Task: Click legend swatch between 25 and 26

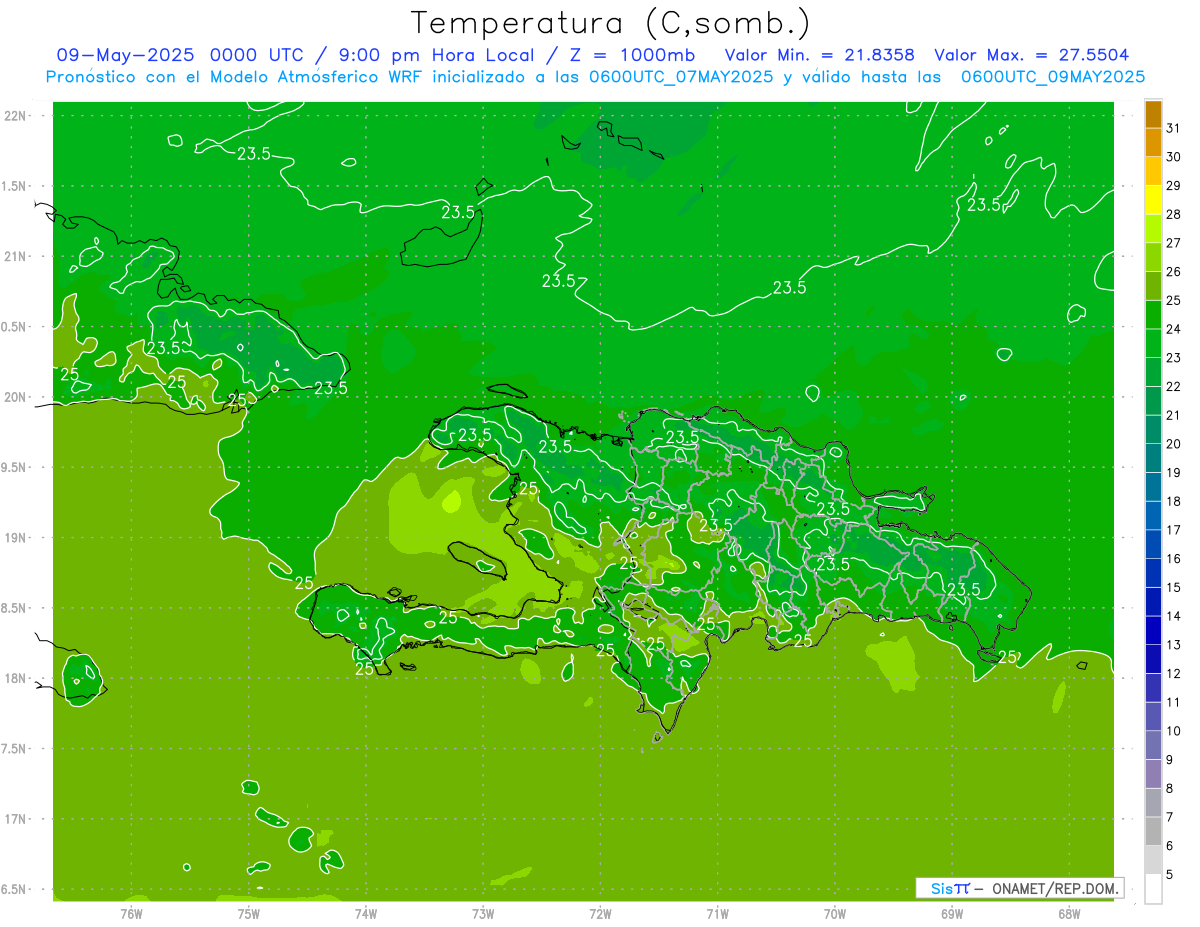Action: click(x=1153, y=285)
